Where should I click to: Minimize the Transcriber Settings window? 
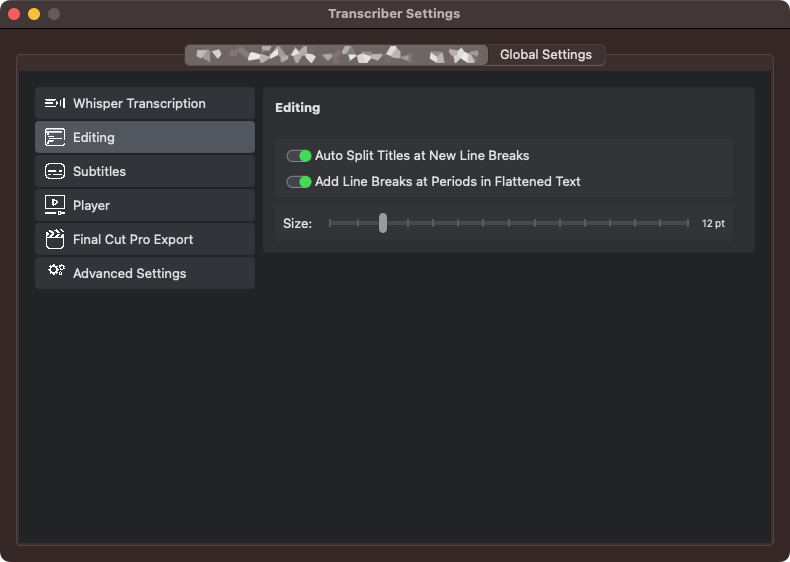(34, 14)
